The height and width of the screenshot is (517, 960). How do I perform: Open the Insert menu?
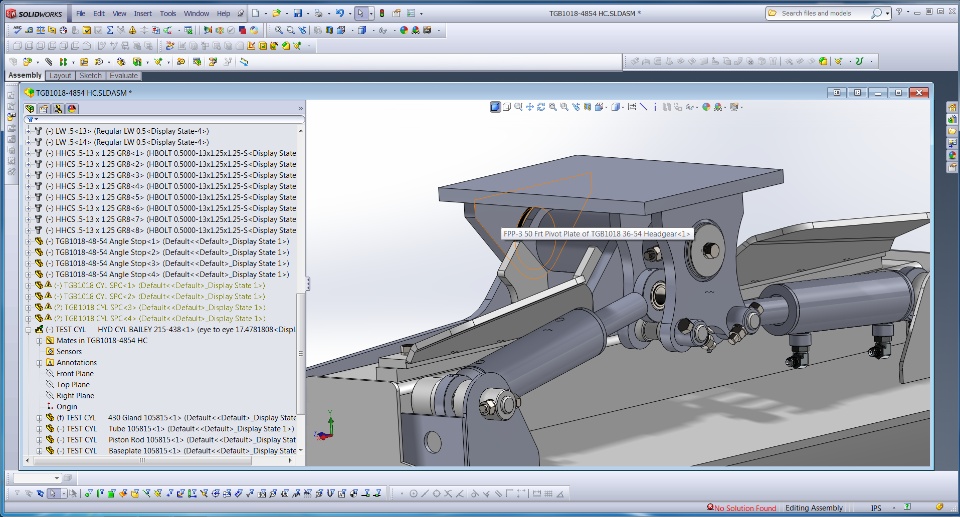coord(143,14)
